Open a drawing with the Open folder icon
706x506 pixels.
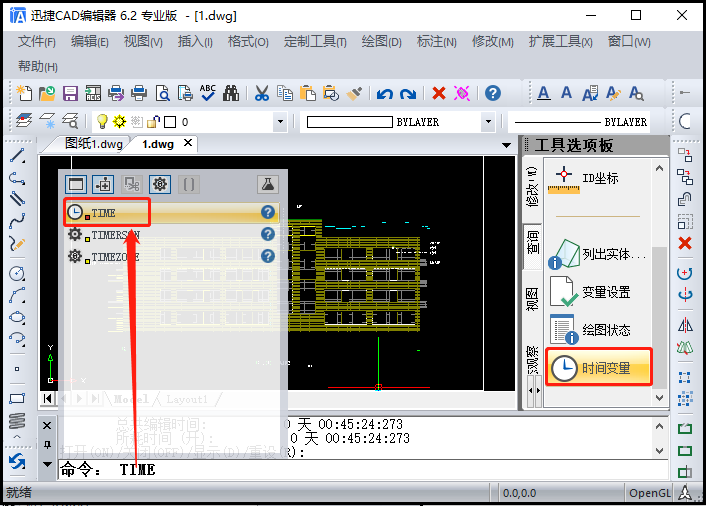pyautogui.click(x=47, y=93)
